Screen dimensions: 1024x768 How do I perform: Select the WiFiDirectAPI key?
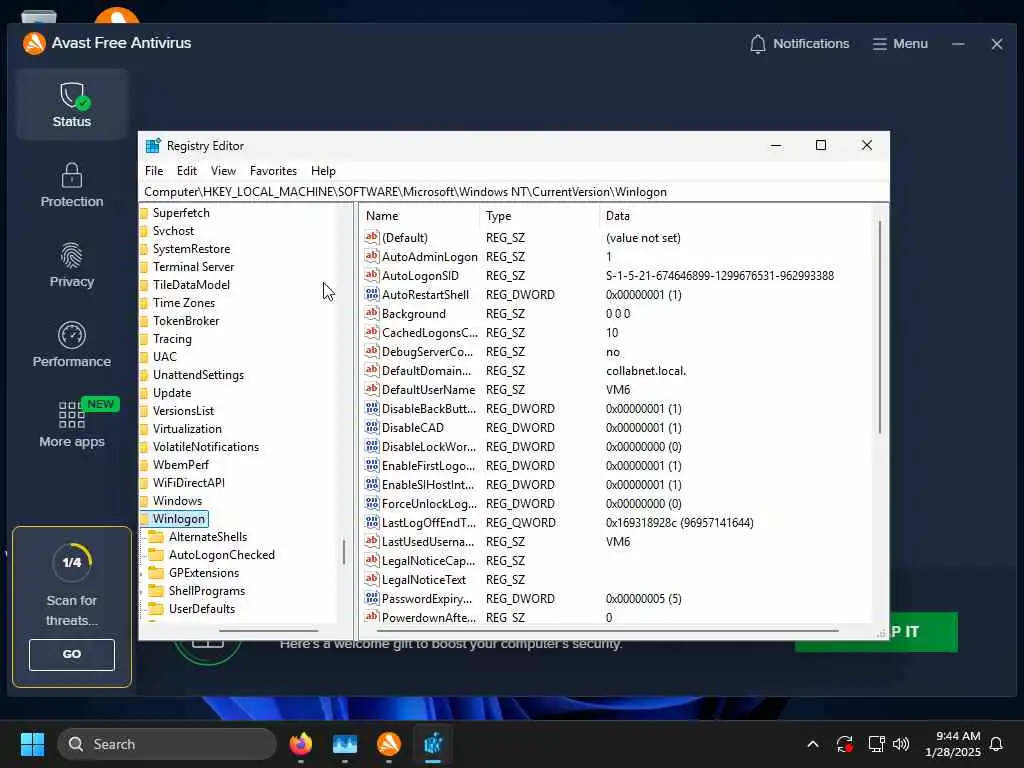pos(189,483)
